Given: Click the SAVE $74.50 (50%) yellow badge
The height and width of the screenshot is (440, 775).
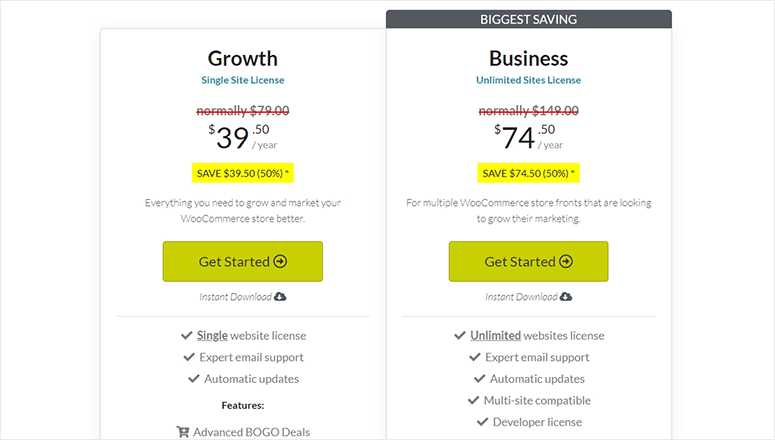Looking at the screenshot, I should [x=528, y=173].
